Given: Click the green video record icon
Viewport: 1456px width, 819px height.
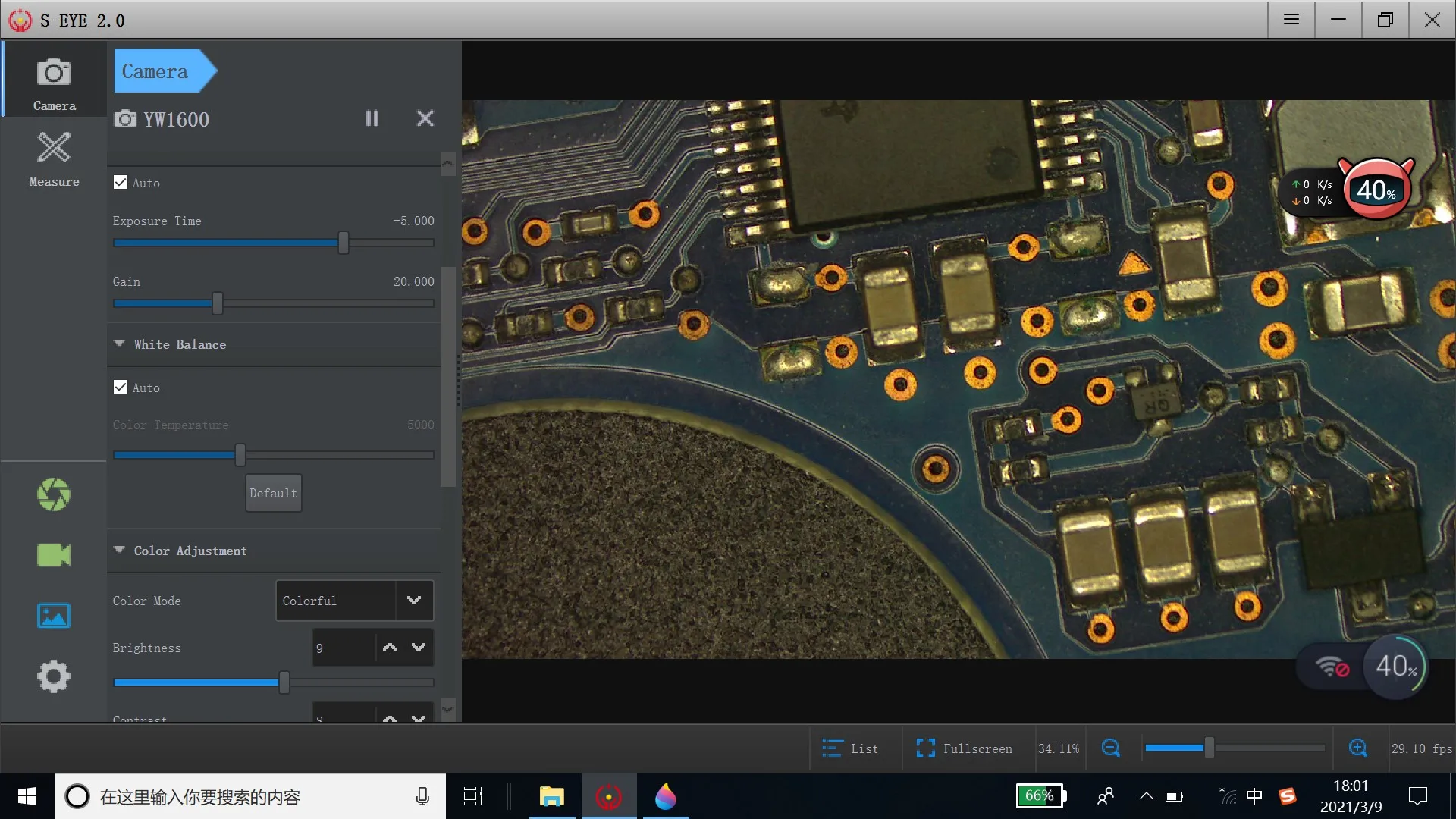Looking at the screenshot, I should [53, 555].
